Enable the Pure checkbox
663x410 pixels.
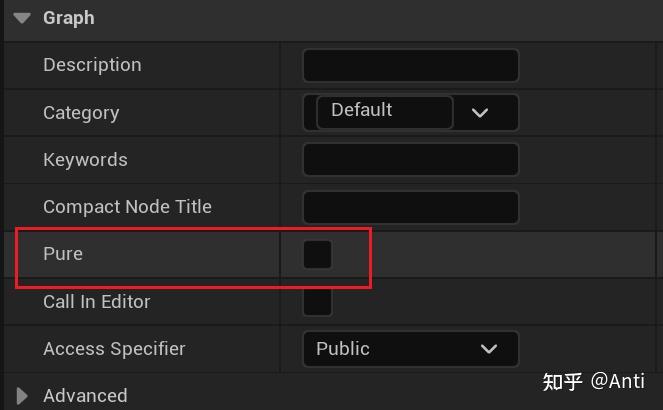317,254
